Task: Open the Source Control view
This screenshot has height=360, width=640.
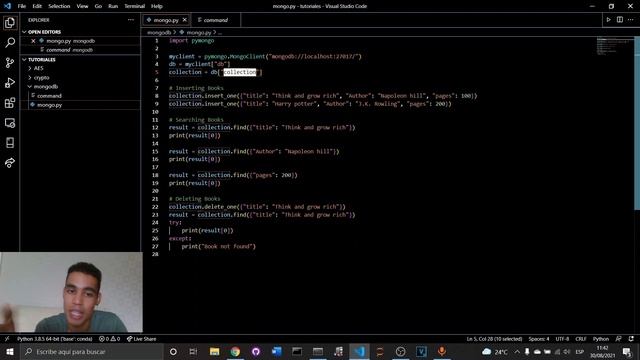Action: click(10, 62)
